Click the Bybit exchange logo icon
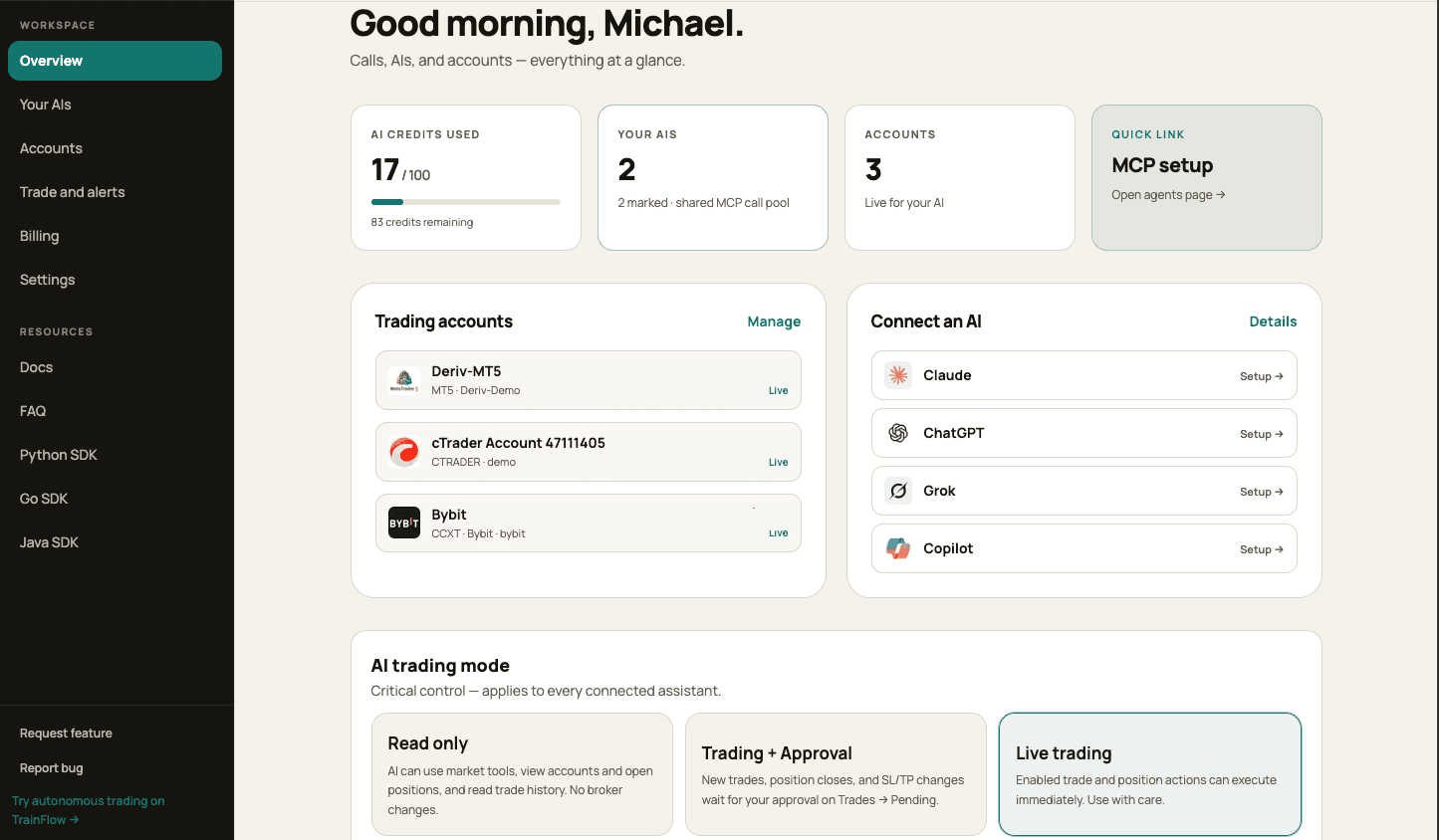Viewport: 1439px width, 840px height. click(x=403, y=523)
